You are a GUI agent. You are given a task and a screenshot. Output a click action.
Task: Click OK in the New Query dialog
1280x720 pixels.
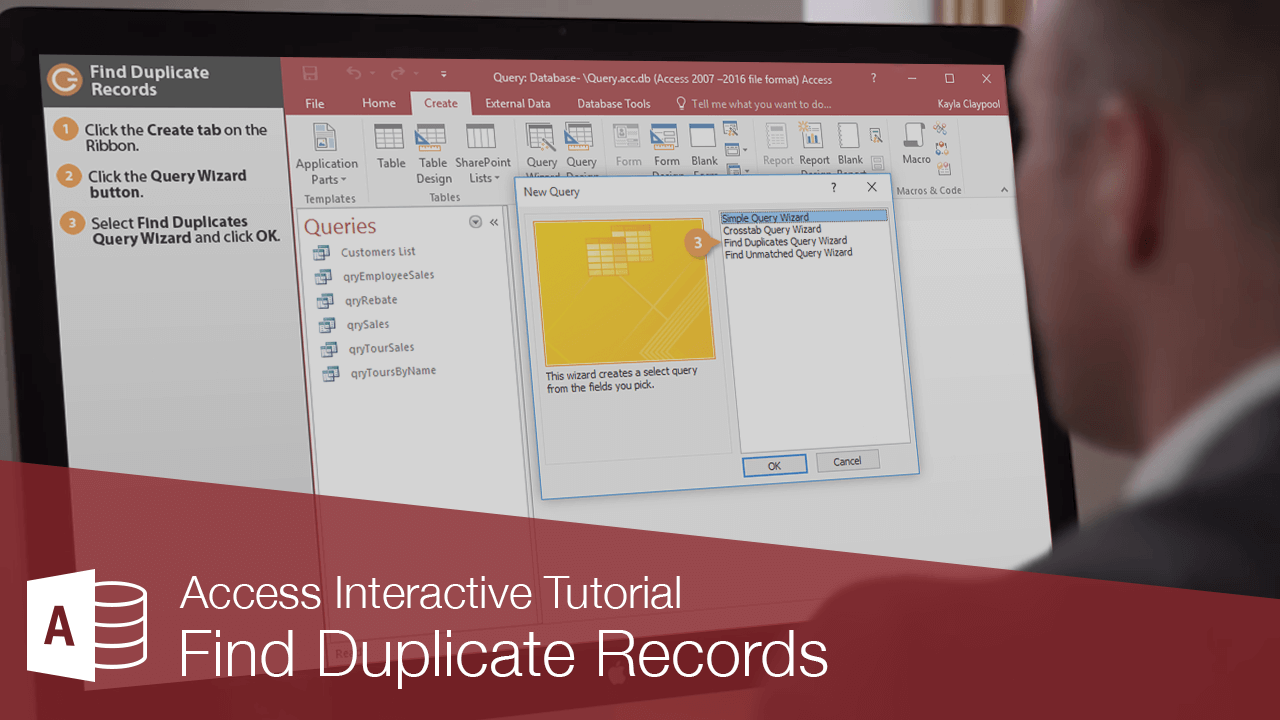[774, 465]
